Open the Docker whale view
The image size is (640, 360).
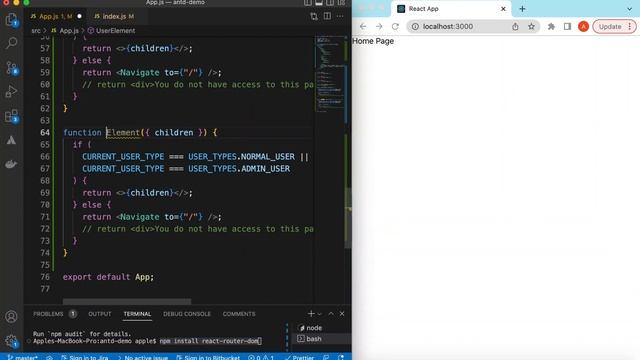pos(11,164)
